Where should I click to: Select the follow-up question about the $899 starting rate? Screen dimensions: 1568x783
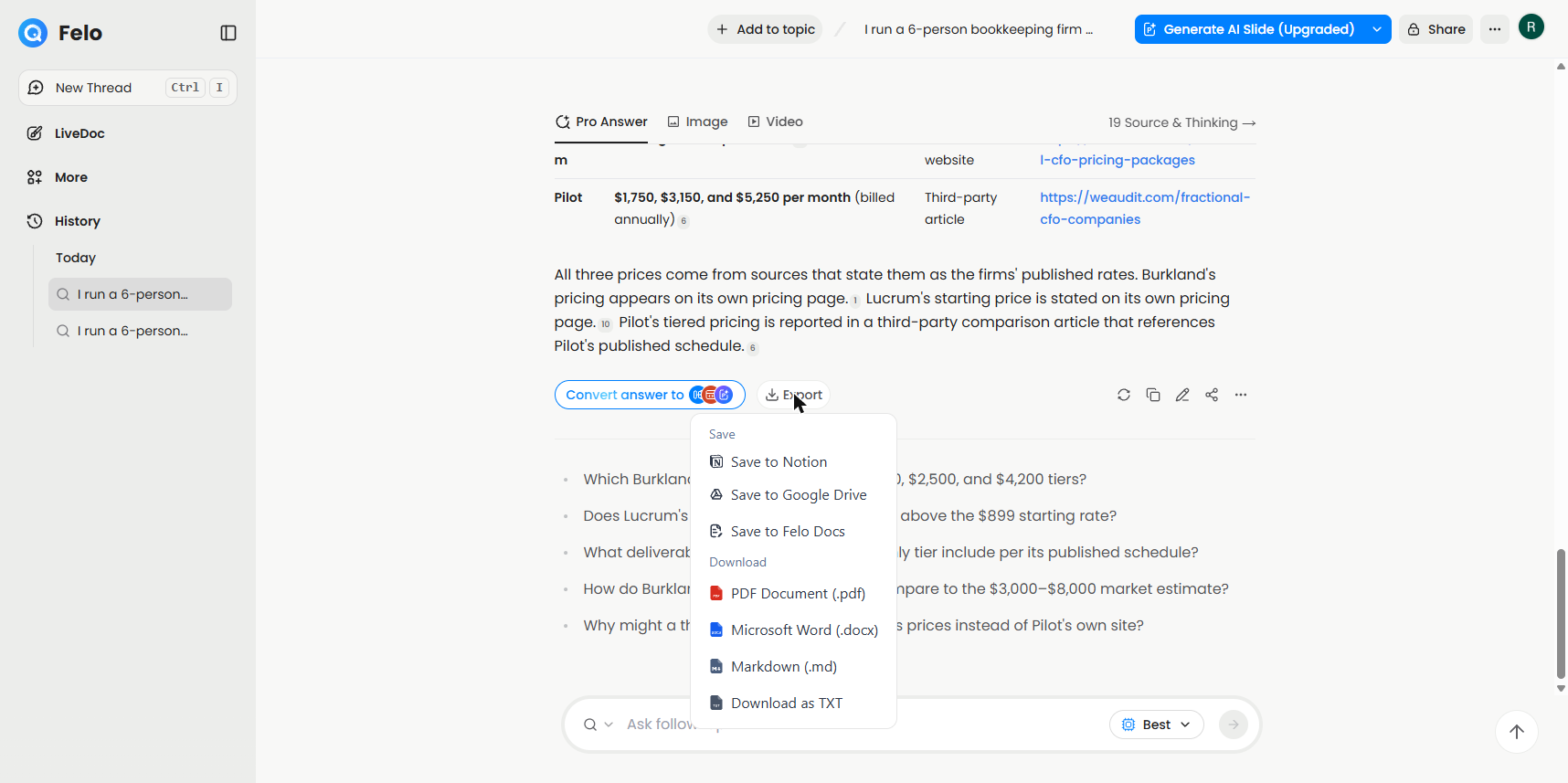(x=850, y=516)
